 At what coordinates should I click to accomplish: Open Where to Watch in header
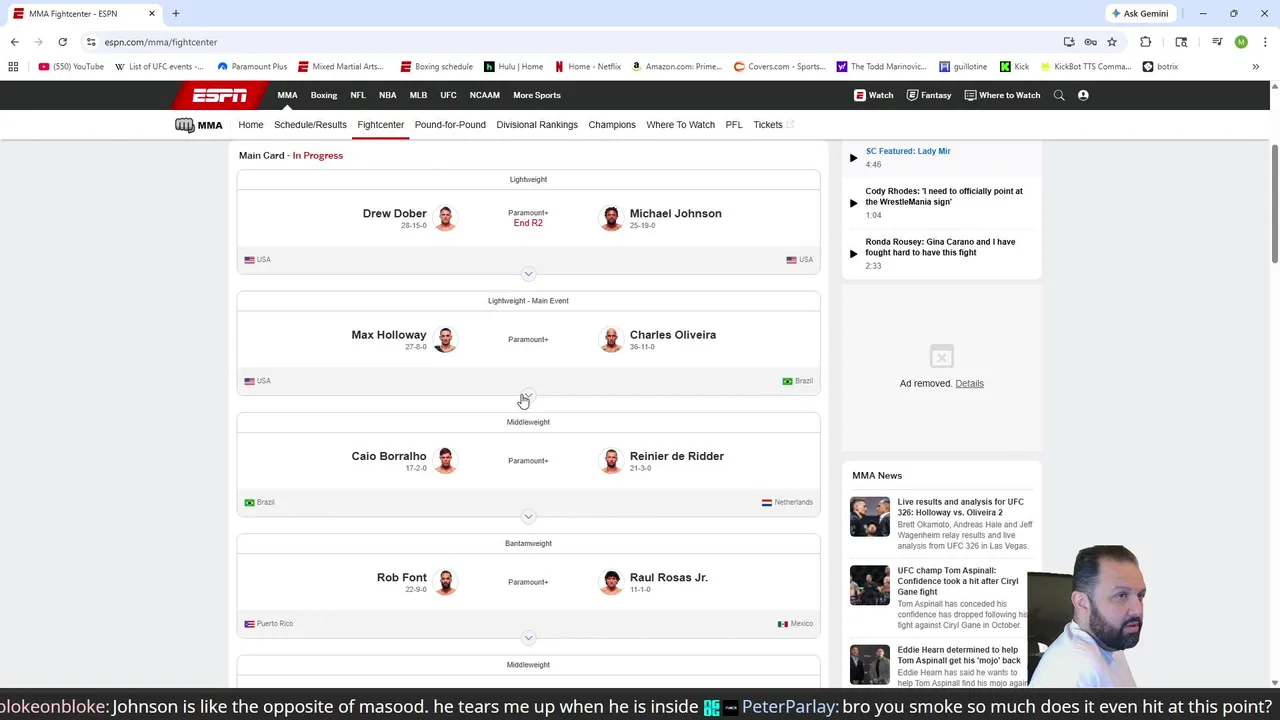pos(1002,95)
